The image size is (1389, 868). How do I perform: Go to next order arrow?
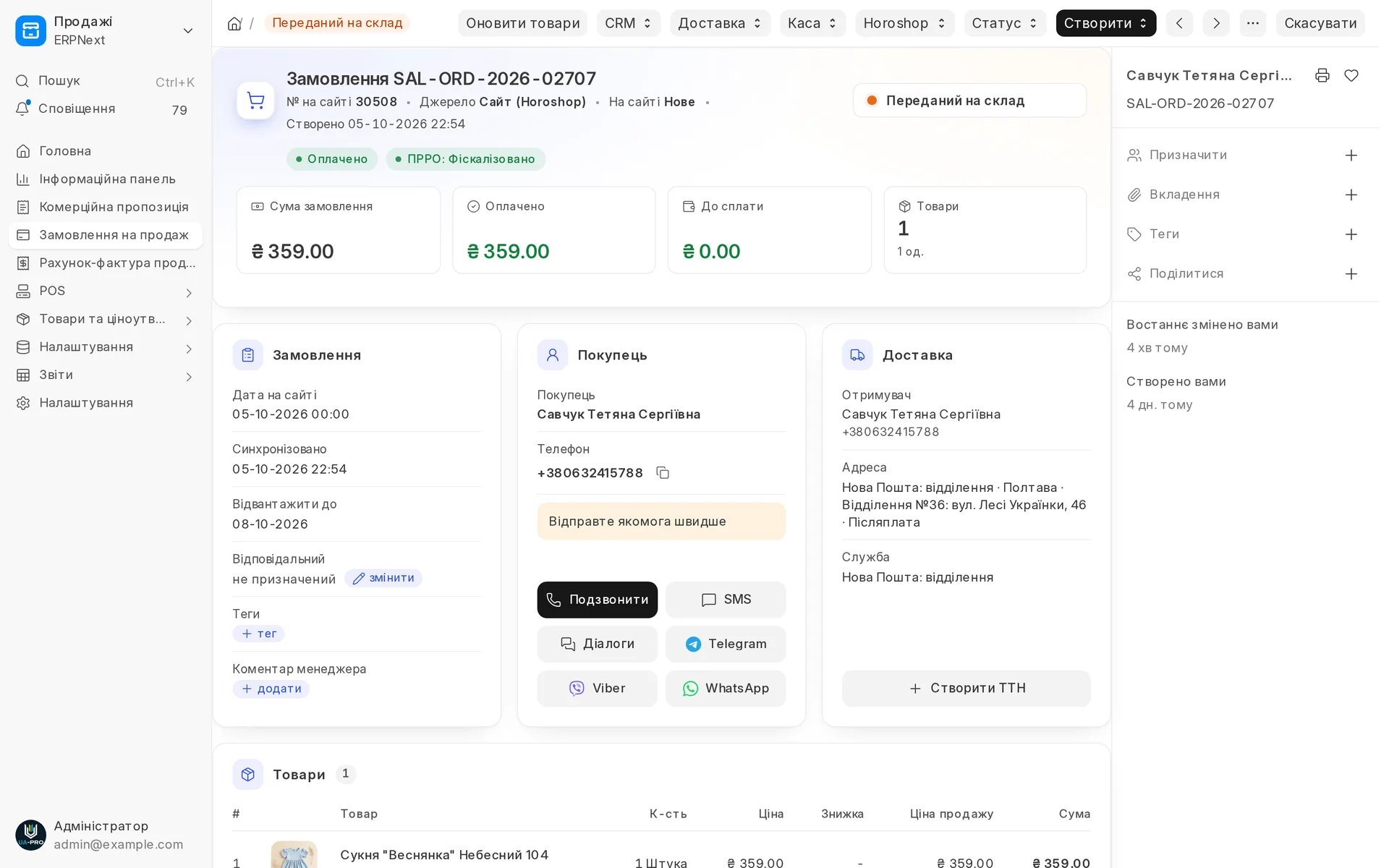coord(1216,23)
